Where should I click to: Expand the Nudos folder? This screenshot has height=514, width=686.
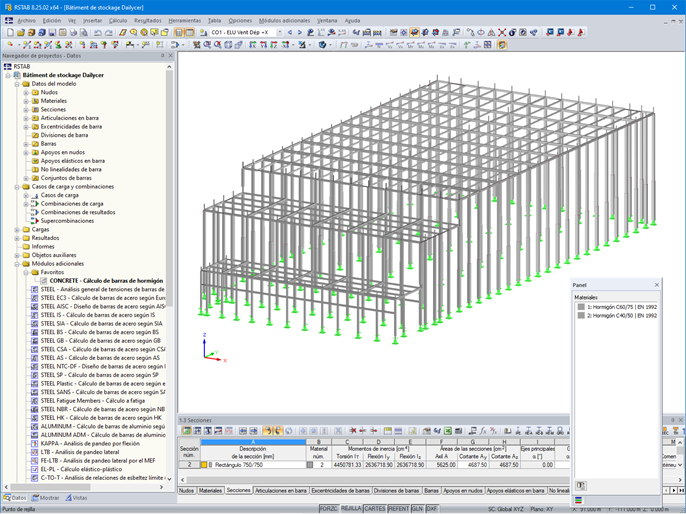tap(26, 92)
